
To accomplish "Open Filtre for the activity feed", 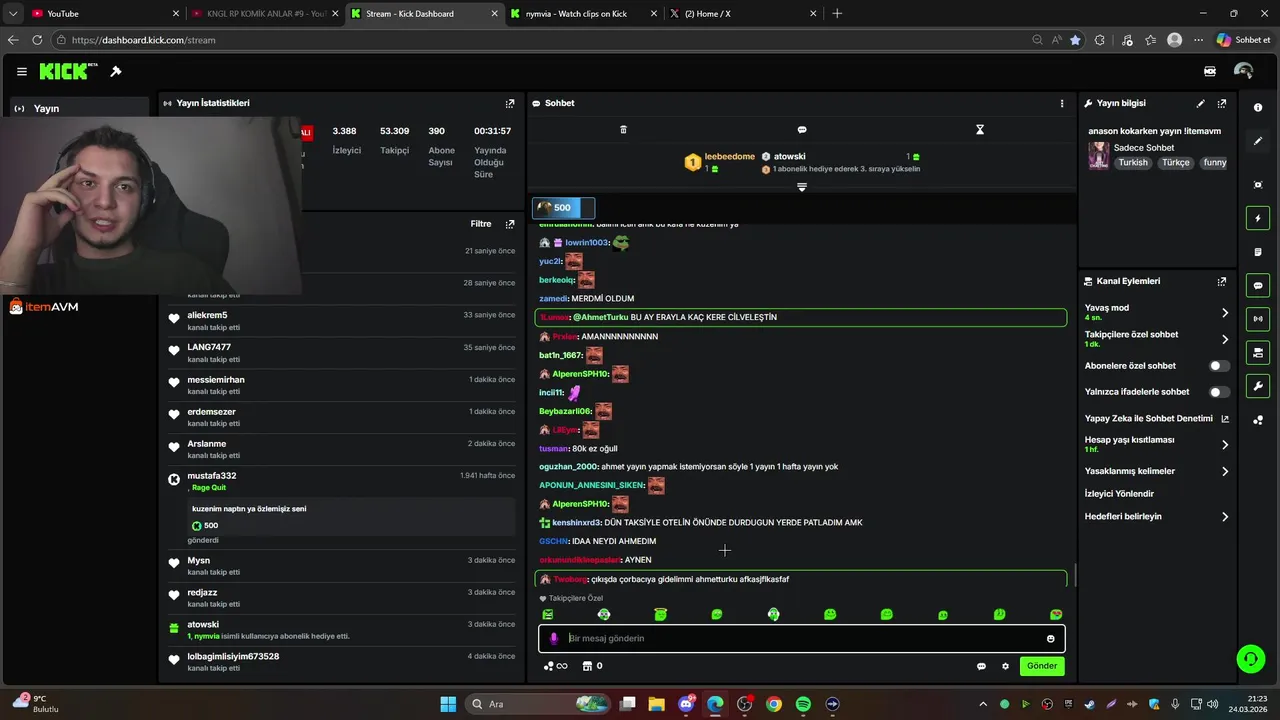I will [481, 224].
